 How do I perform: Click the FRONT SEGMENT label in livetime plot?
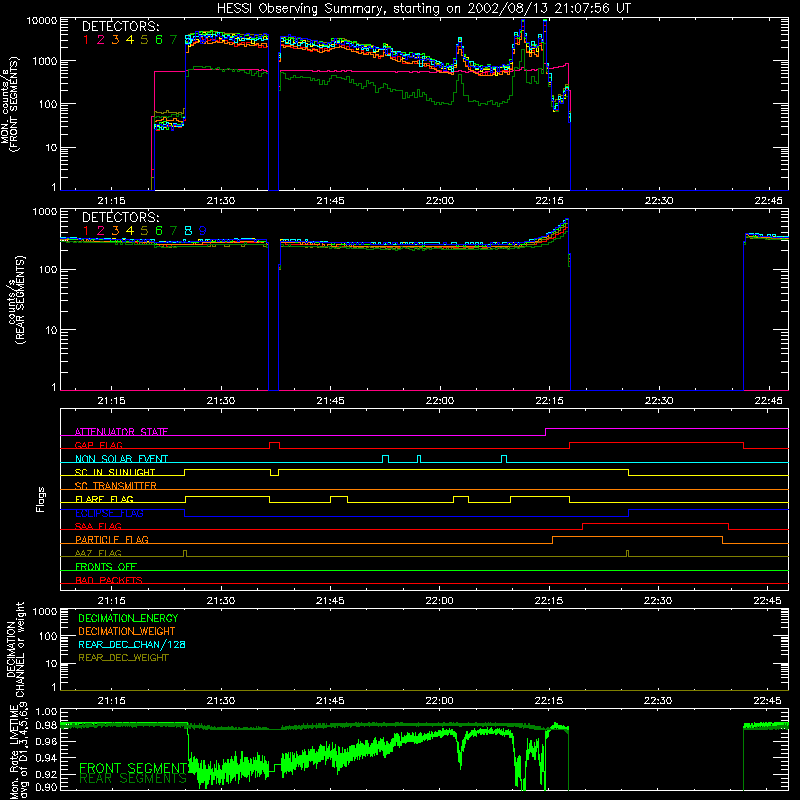[x=133, y=768]
